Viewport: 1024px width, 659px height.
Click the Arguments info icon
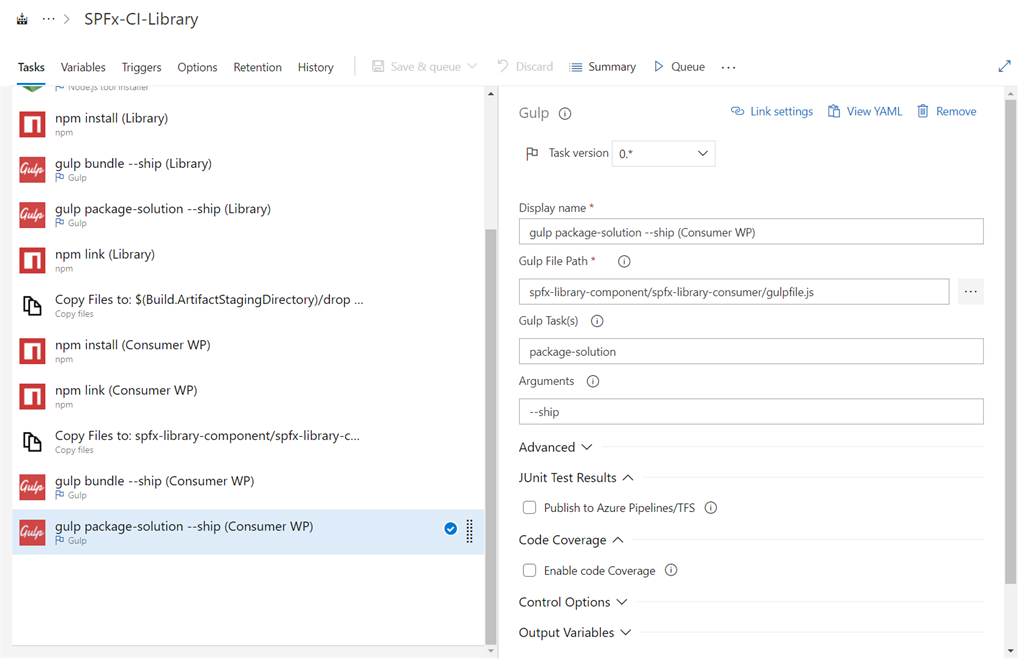pyautogui.click(x=592, y=382)
